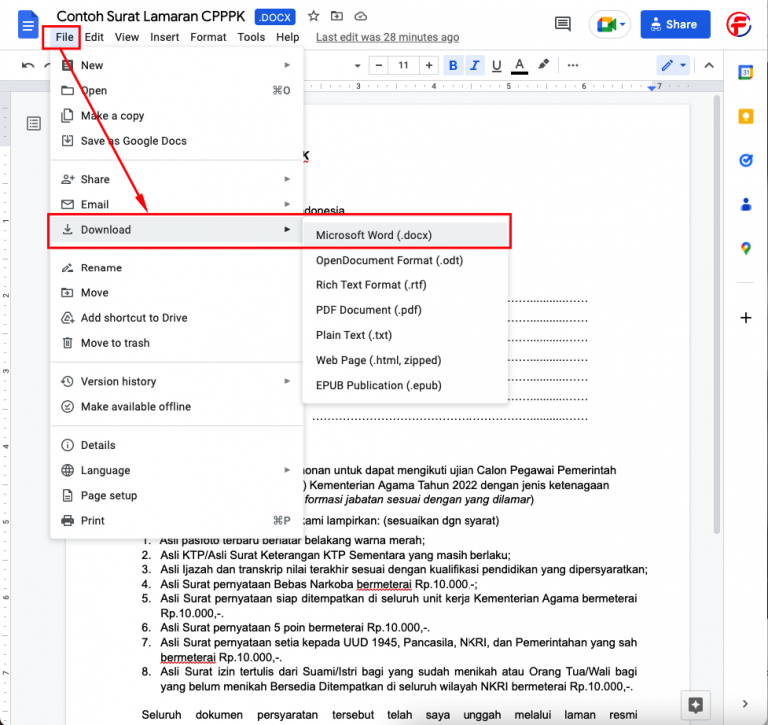Open Contacts in the side panel
Viewport: 768px width, 725px height.
pyautogui.click(x=745, y=204)
